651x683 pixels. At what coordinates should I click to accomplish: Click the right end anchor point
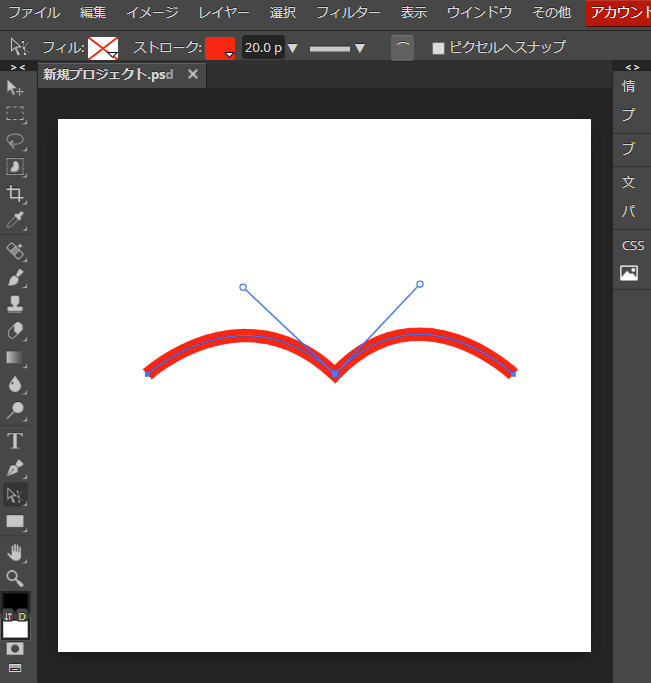point(513,374)
